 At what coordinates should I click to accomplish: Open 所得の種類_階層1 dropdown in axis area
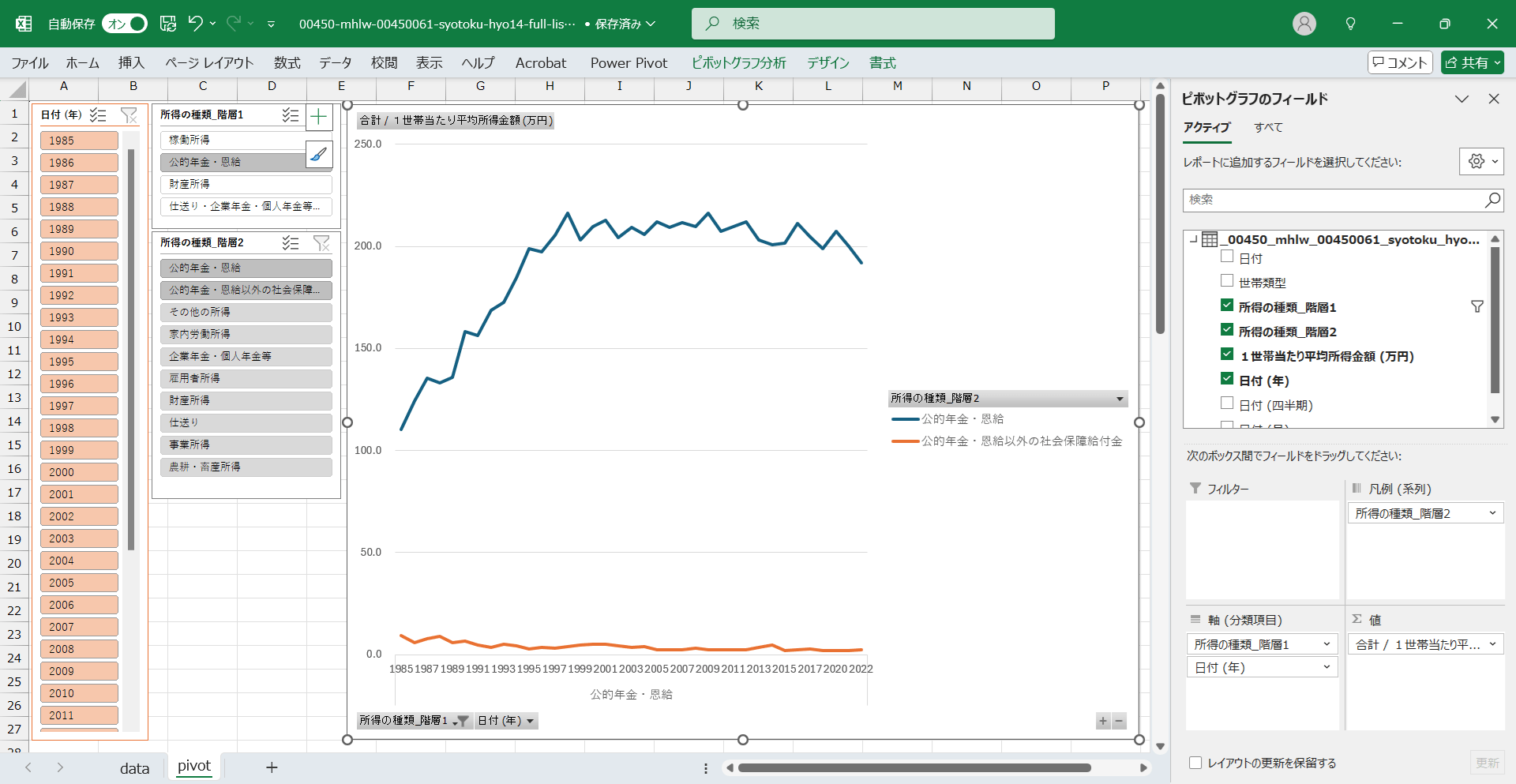coord(1326,644)
